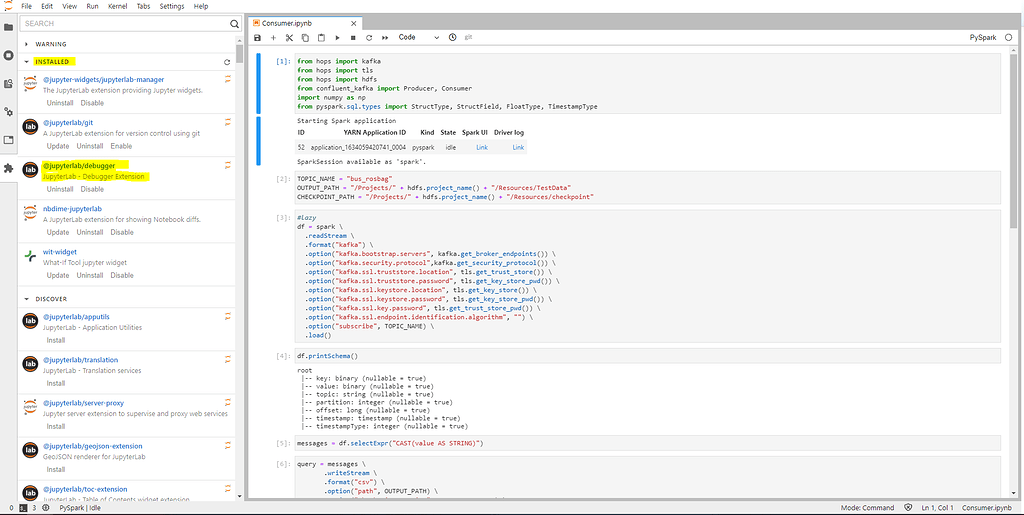The image size is (1024, 515).
Task: Open the Extension Manager puzzle icon
Action: [x=8, y=168]
